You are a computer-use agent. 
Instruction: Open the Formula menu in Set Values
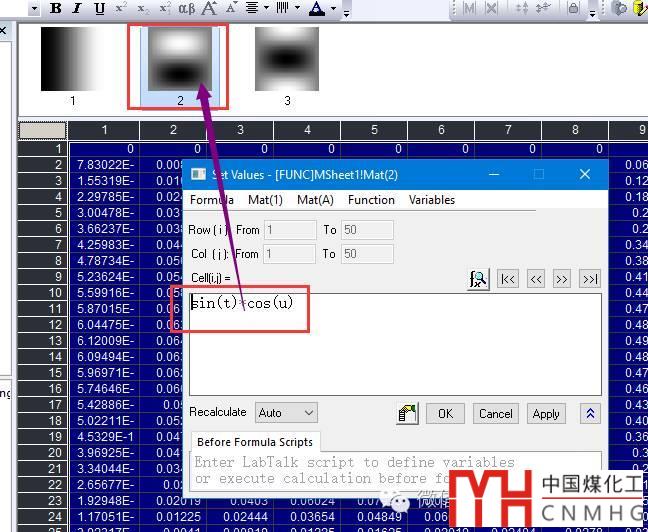pos(212,200)
